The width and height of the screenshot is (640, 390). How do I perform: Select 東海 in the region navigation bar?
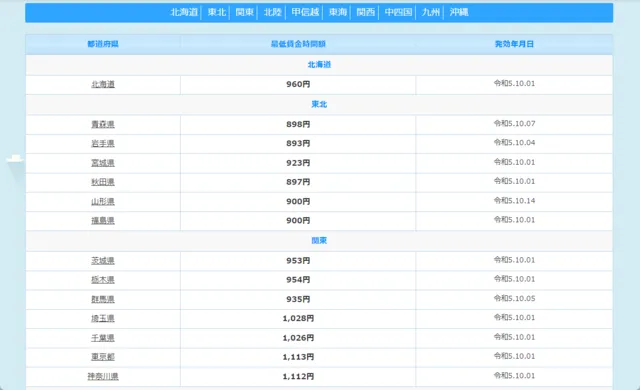[x=338, y=12]
